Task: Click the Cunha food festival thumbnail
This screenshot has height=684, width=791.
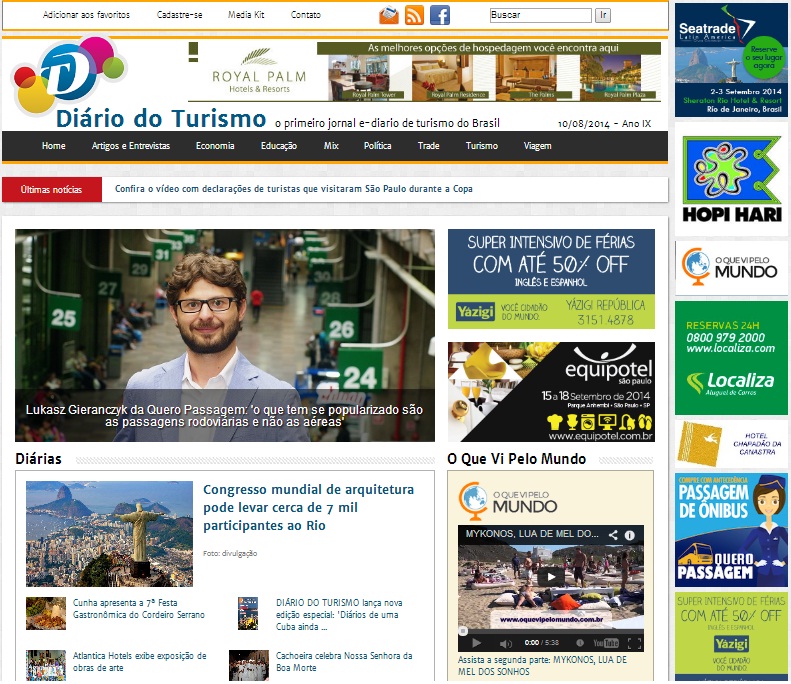Action: point(46,613)
